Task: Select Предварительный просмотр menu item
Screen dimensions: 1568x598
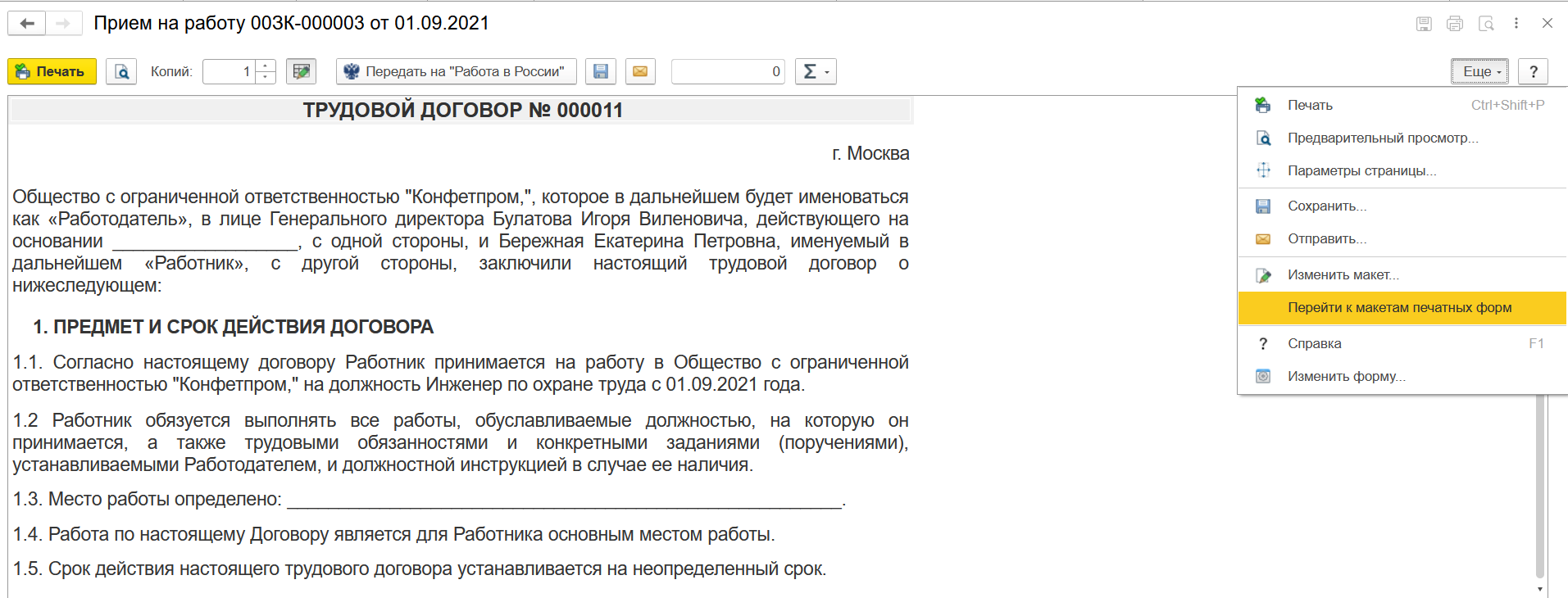Action: (1402, 138)
